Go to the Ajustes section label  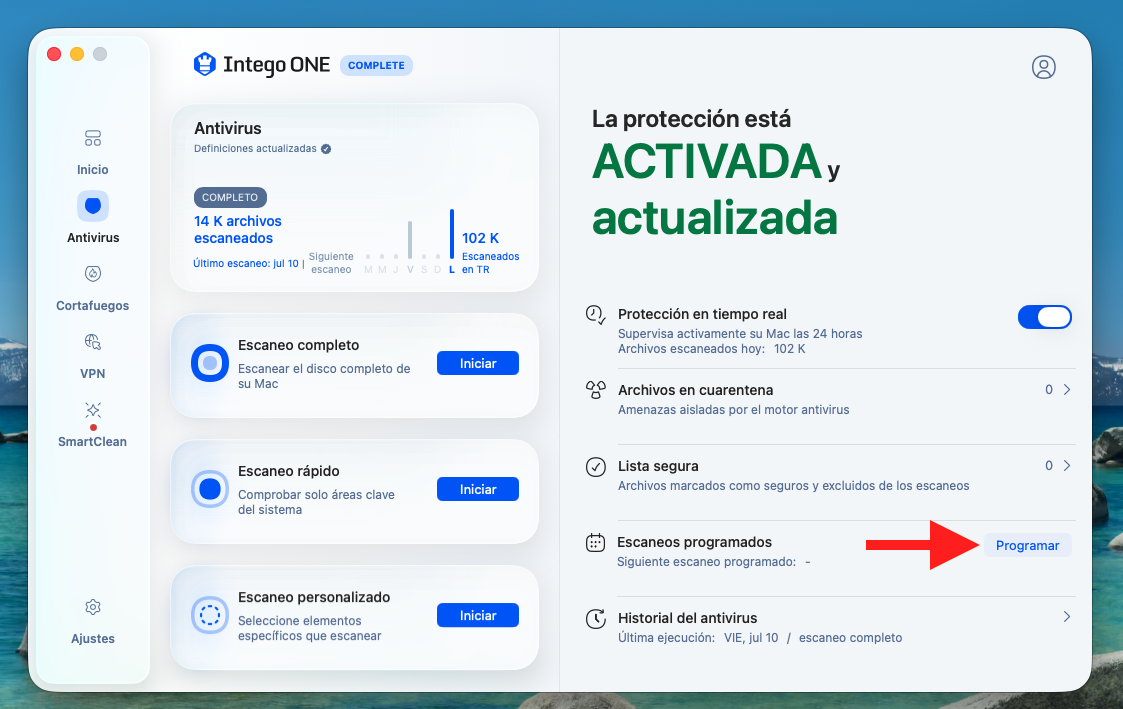tap(92, 639)
